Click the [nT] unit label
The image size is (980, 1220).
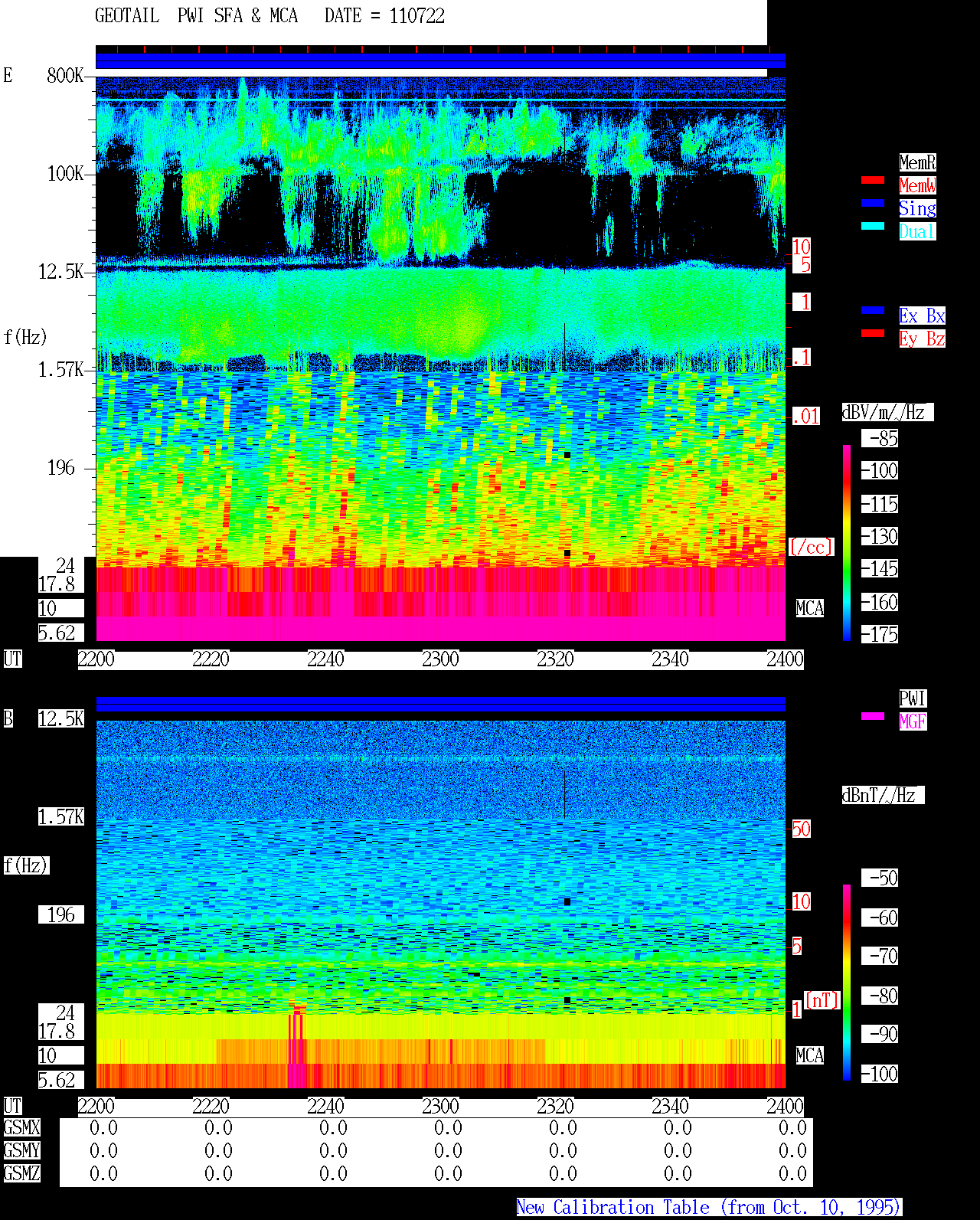pyautogui.click(x=822, y=1000)
